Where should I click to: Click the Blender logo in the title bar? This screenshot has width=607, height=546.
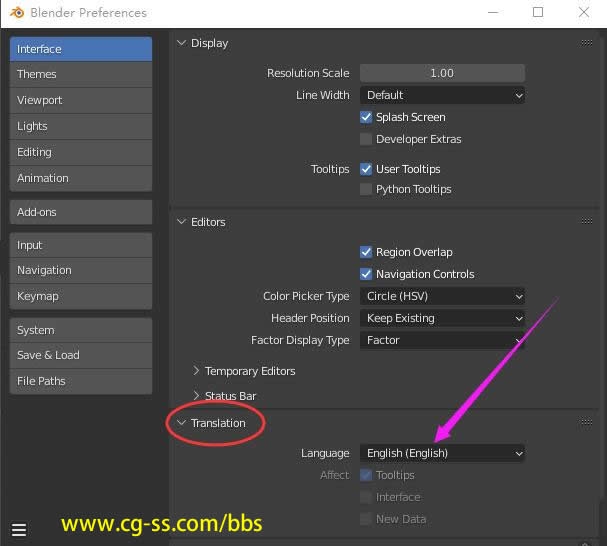[x=15, y=13]
